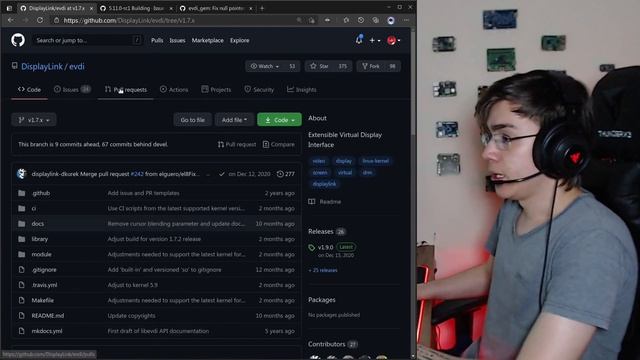640x360 pixels.
Task: Open the Makefile file
Action: click(42, 300)
